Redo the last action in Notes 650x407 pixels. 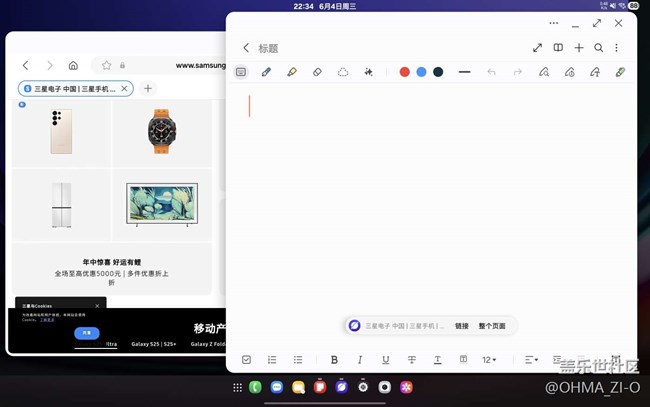517,72
